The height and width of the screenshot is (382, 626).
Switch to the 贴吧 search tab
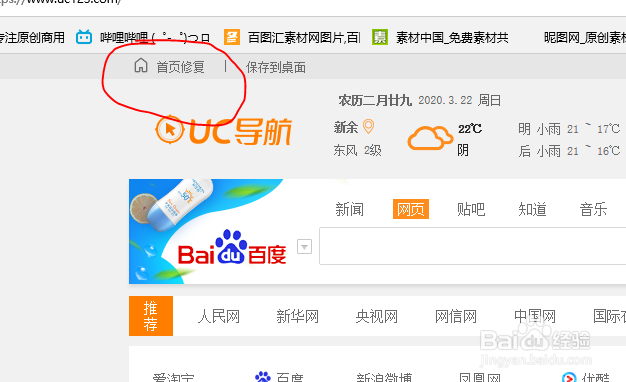coord(471,209)
